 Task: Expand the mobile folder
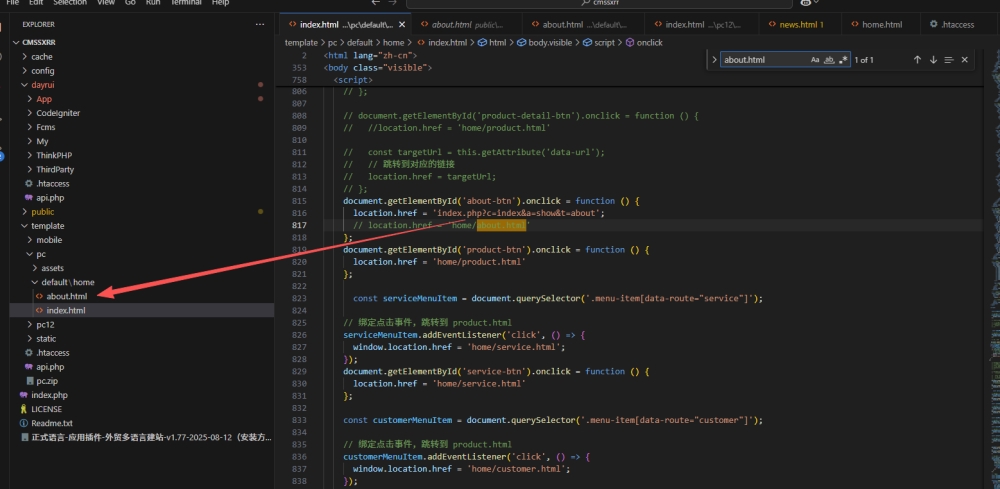point(30,240)
